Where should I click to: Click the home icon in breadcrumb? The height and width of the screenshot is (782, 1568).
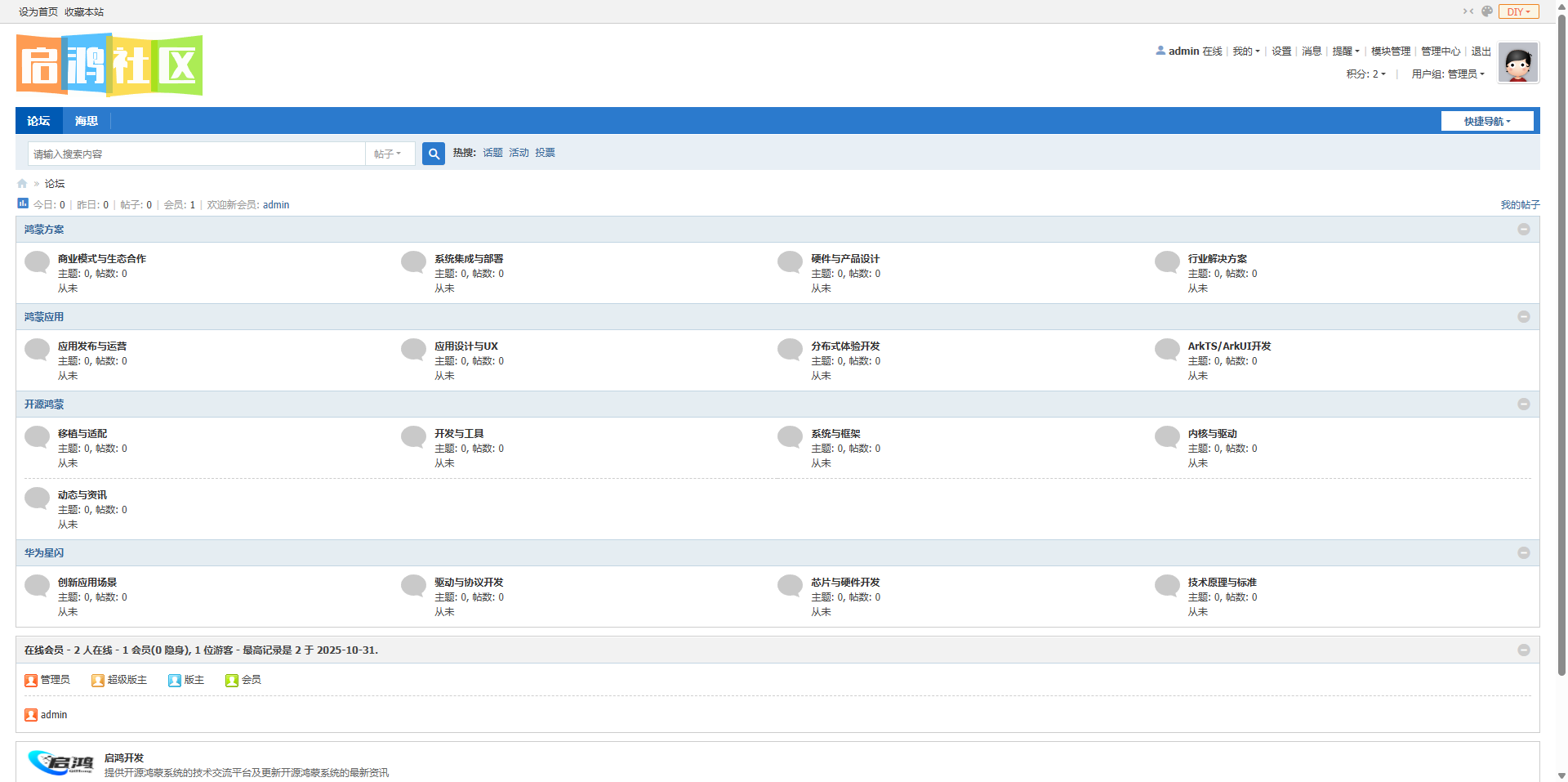pyautogui.click(x=22, y=184)
